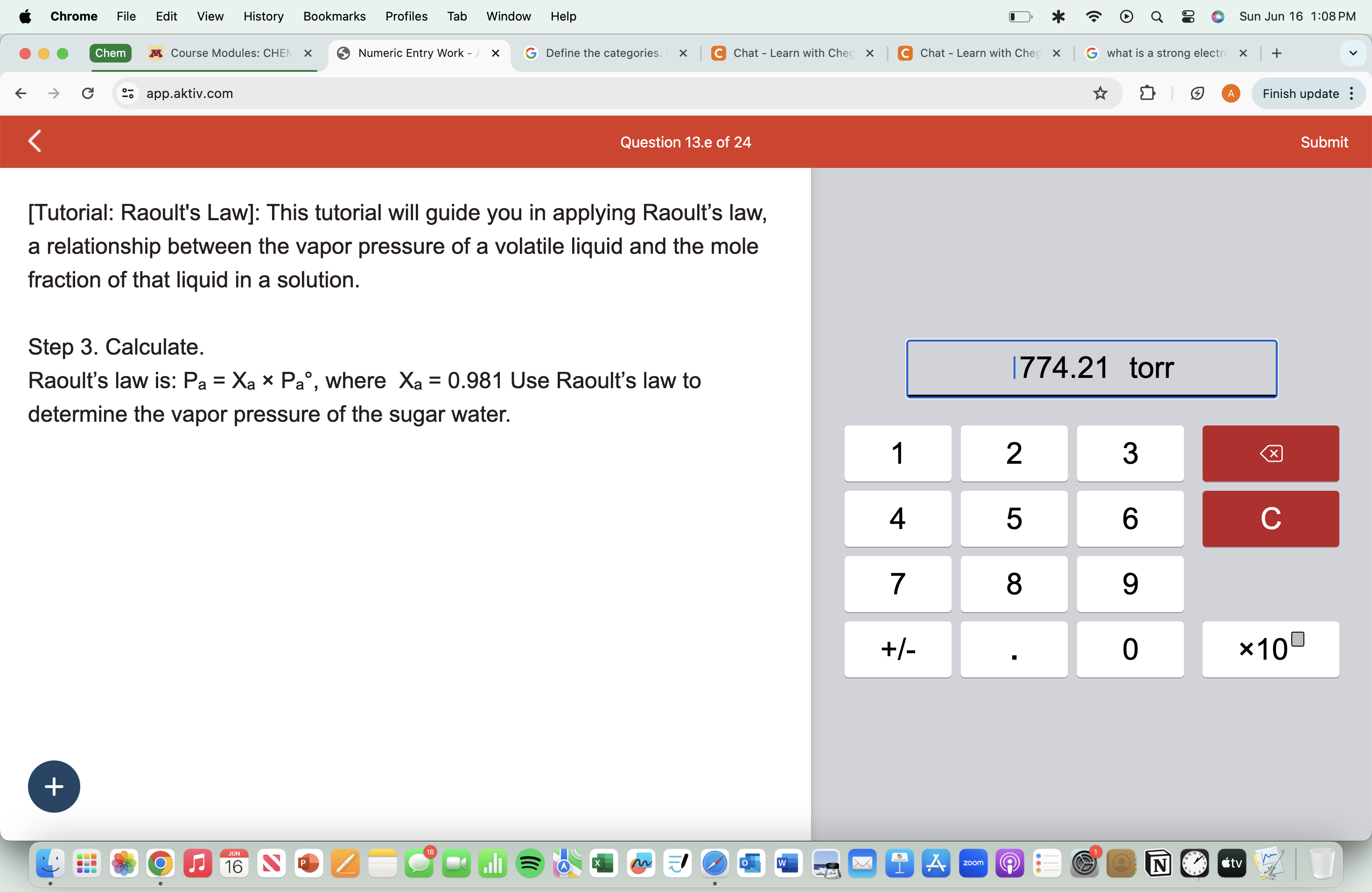This screenshot has width=1372, height=892.
Task: Open the tab search chevron at top right
Action: [1353, 53]
